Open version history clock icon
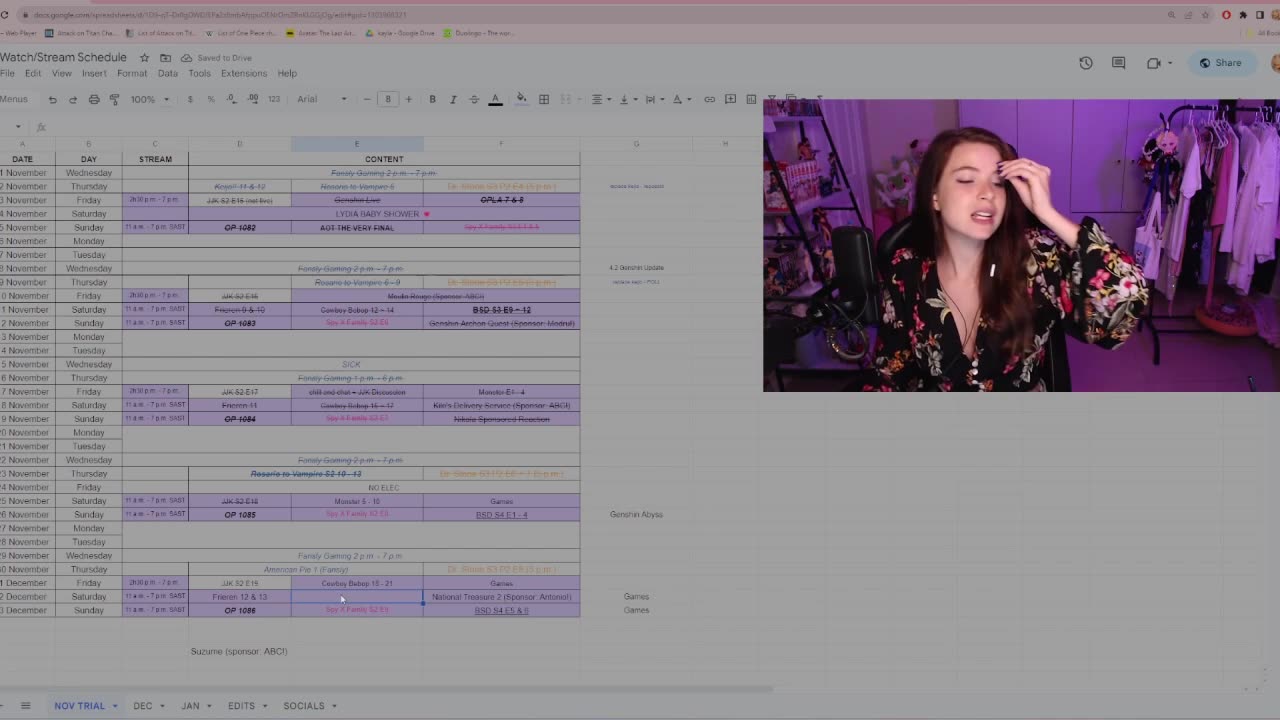The image size is (1280, 720). 1086,63
